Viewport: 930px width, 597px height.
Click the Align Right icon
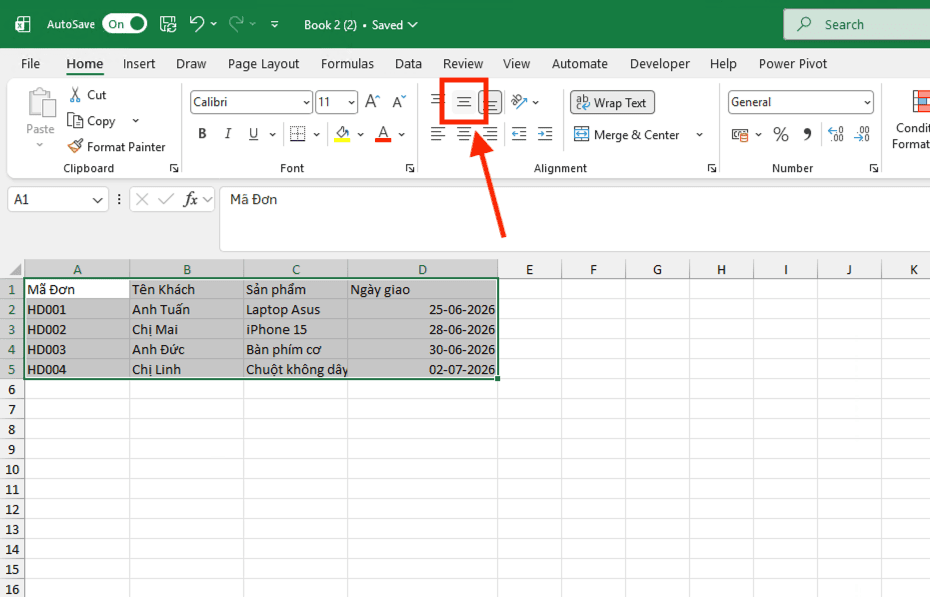pos(490,135)
